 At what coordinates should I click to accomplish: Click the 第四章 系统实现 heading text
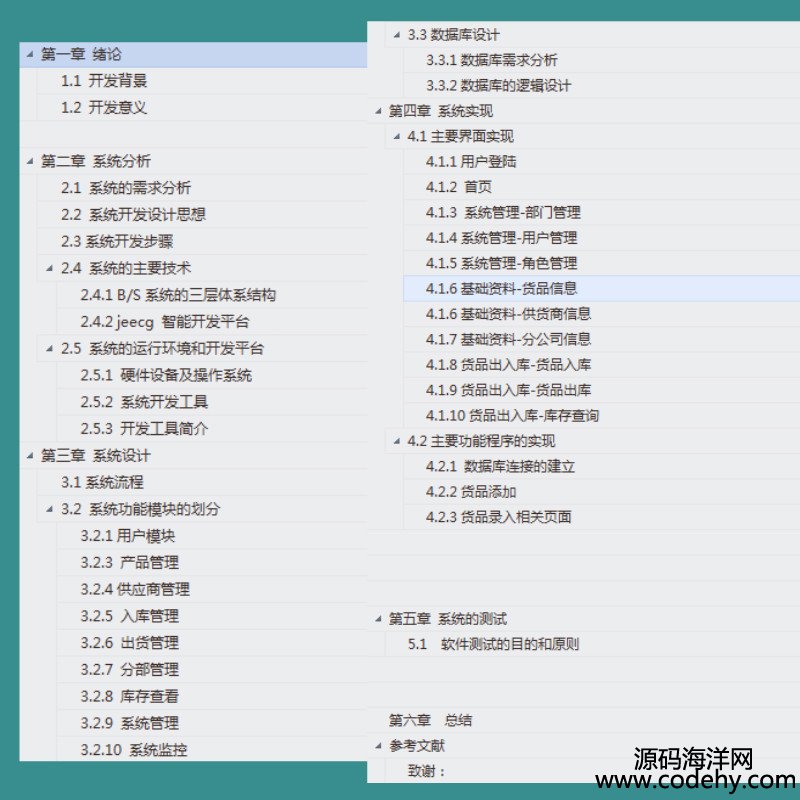(x=441, y=111)
